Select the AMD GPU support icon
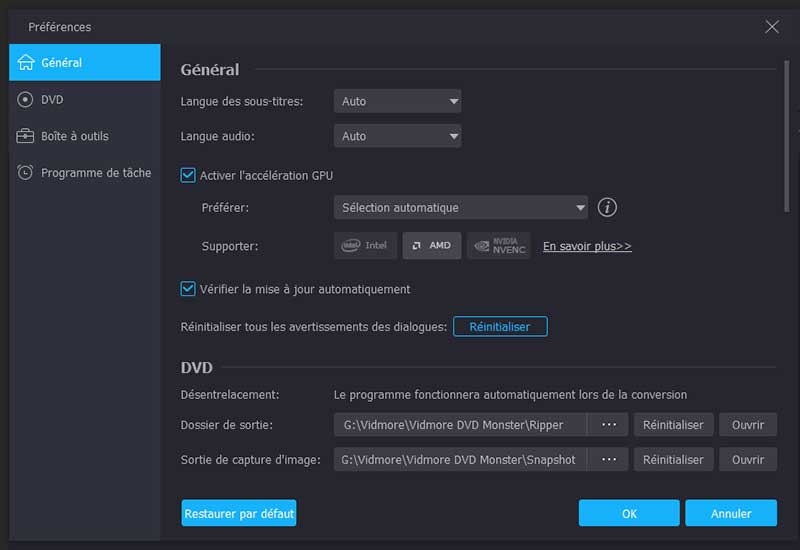The width and height of the screenshot is (800, 550). coord(432,246)
